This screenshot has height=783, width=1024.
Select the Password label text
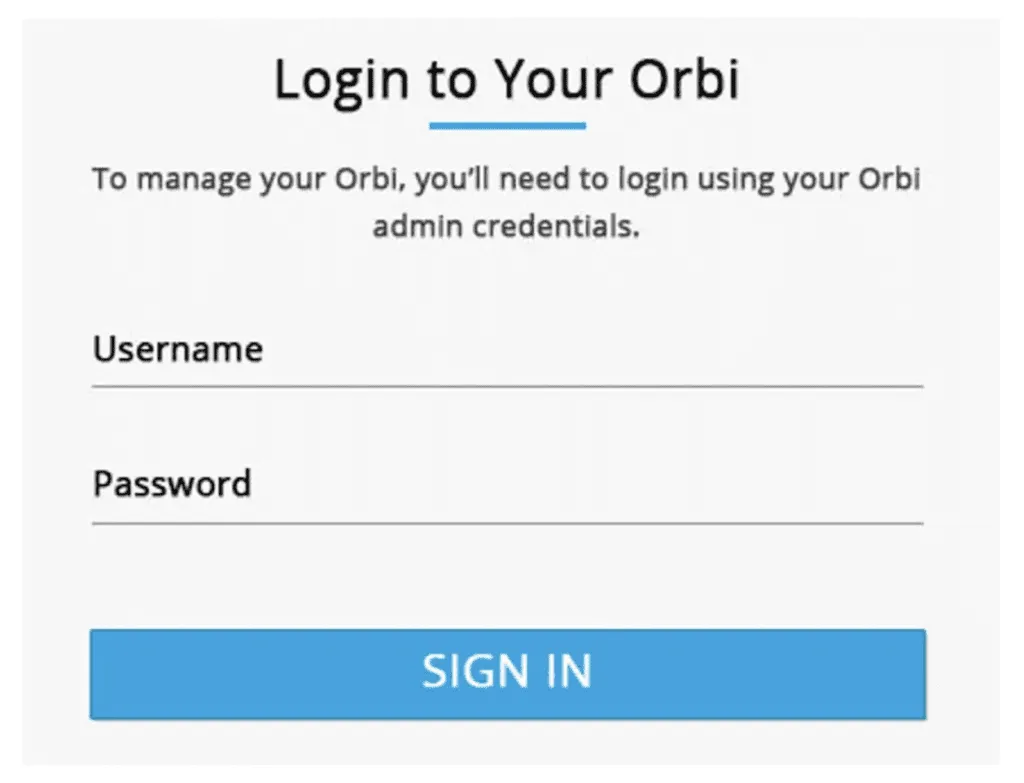click(x=172, y=484)
